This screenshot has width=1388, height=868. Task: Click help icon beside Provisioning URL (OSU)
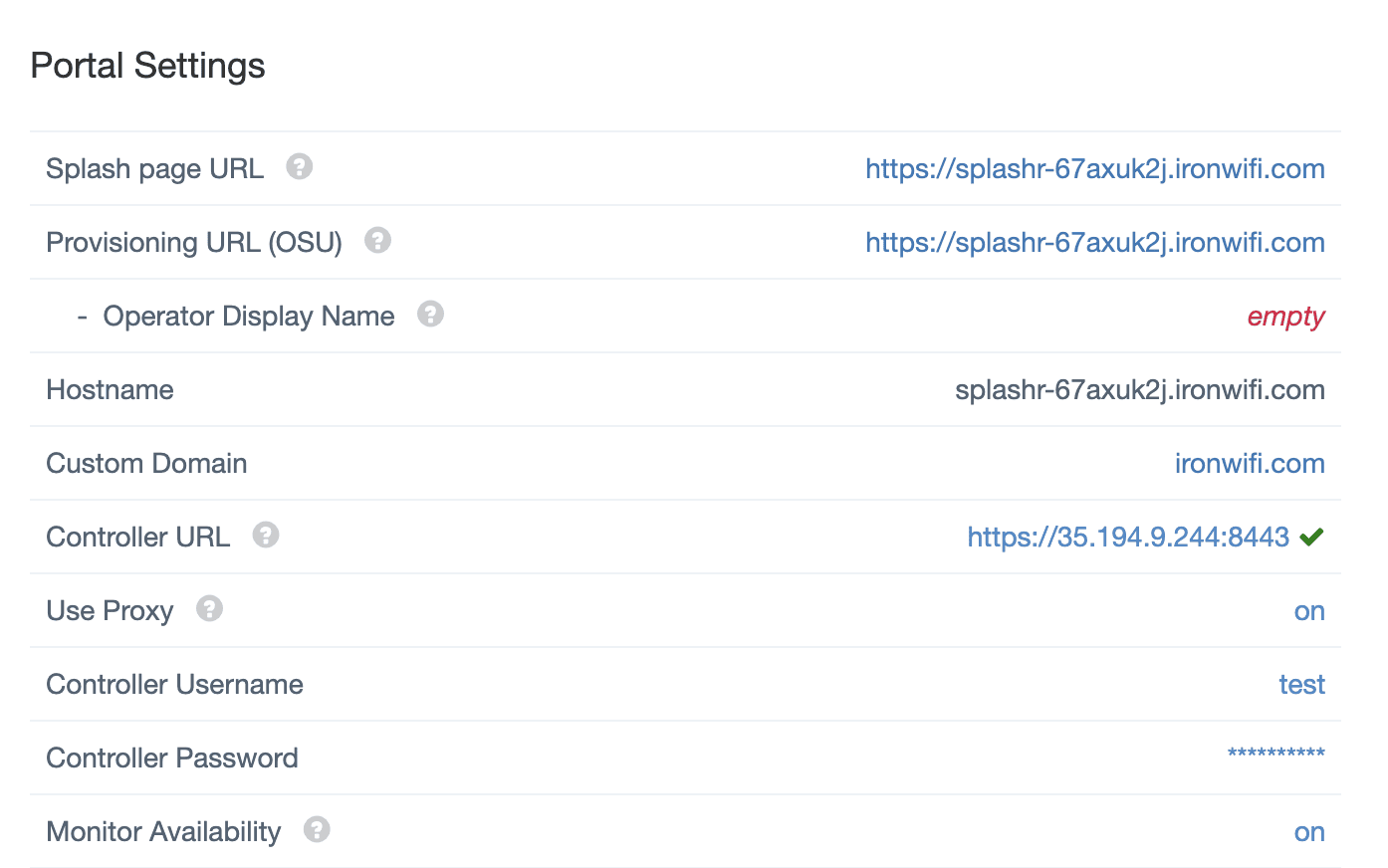tap(377, 240)
